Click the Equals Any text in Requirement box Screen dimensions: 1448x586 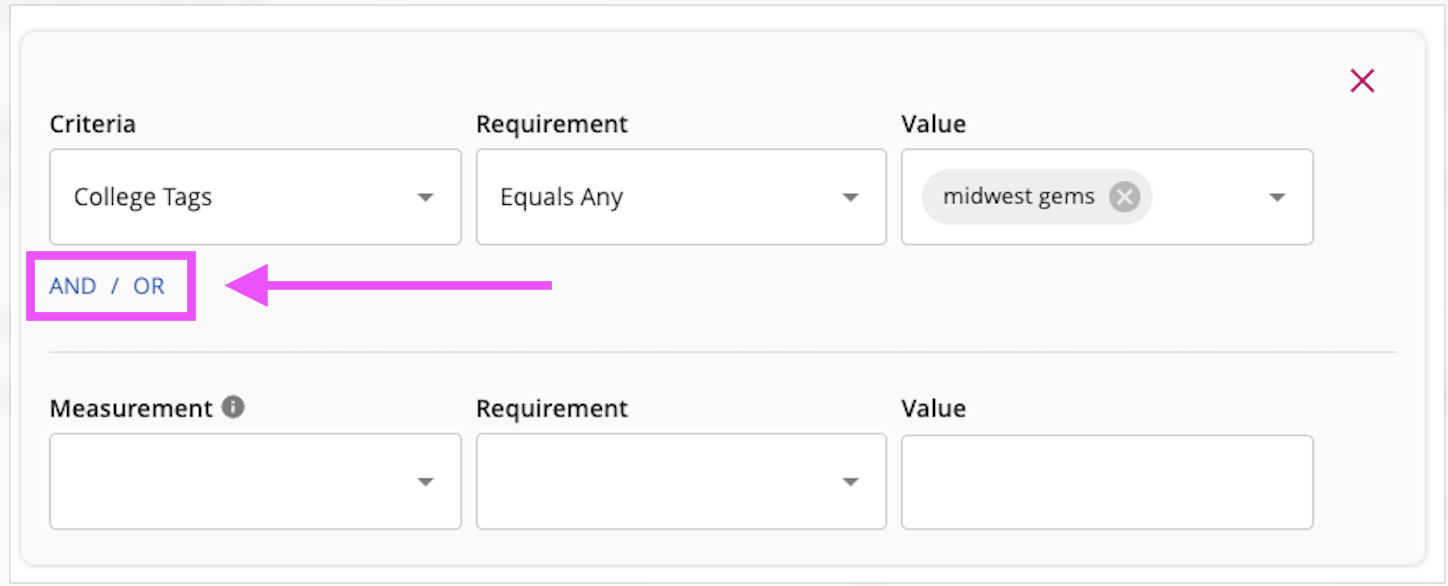(x=561, y=197)
